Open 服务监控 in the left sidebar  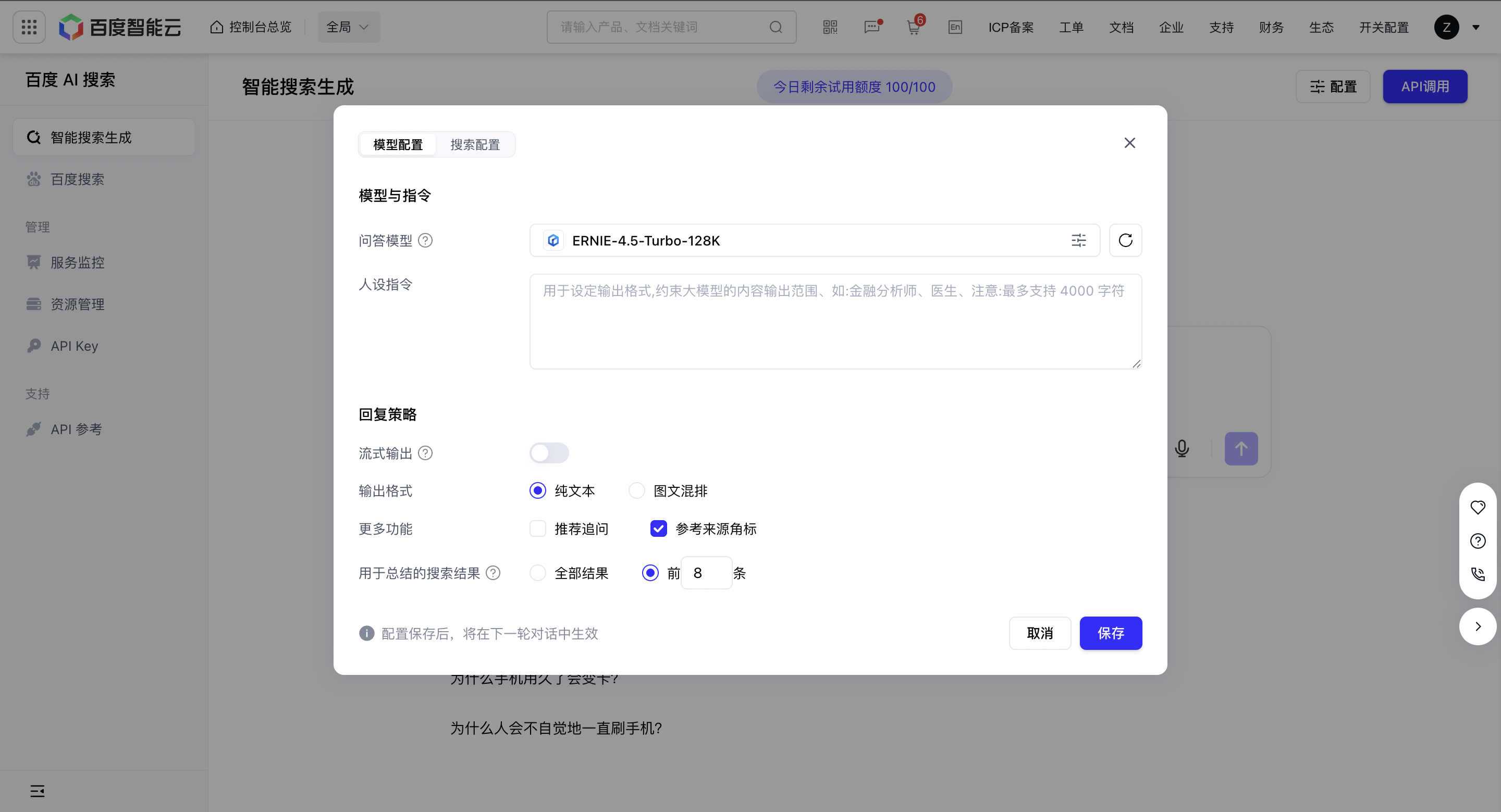click(78, 262)
